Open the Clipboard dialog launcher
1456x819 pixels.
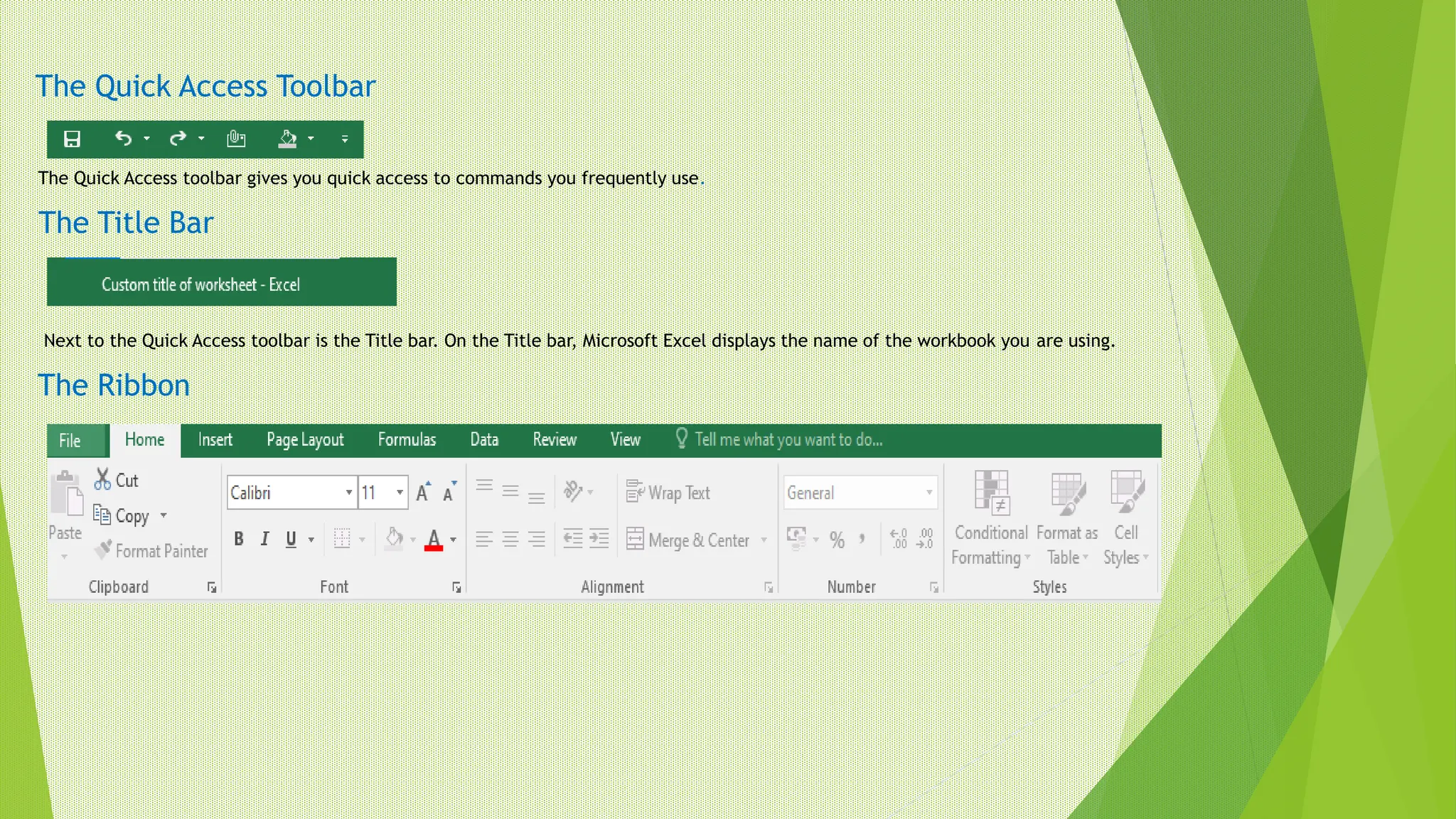point(212,587)
